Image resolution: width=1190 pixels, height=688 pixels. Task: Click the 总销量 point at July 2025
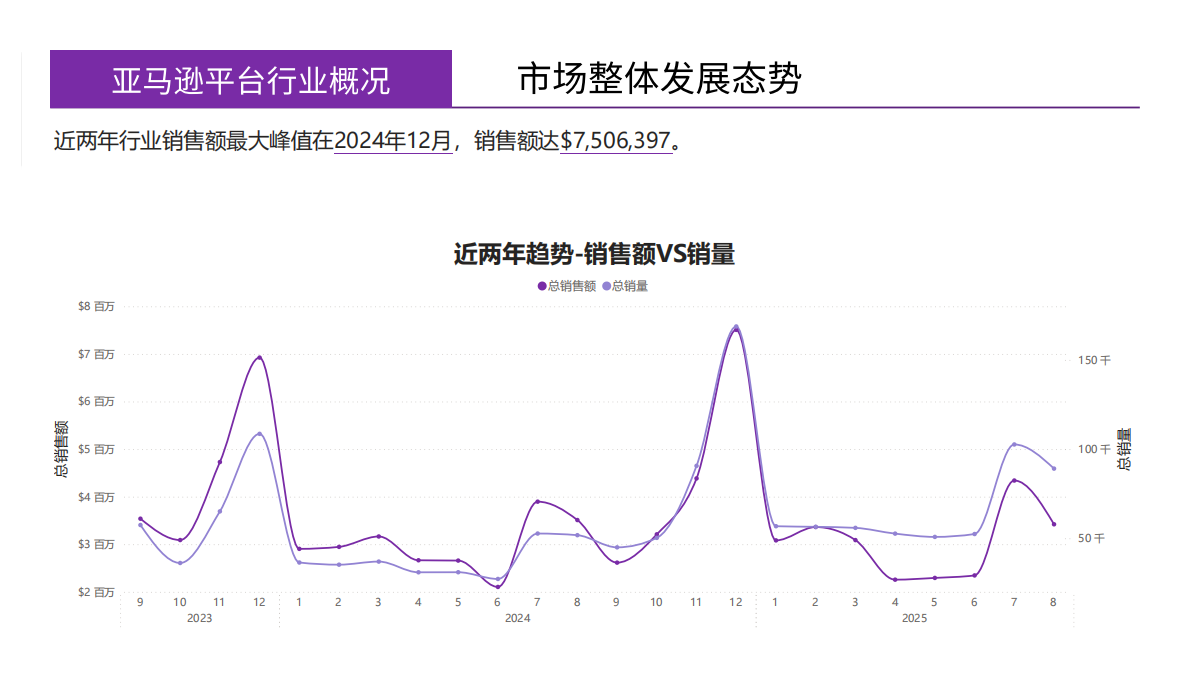(1014, 445)
